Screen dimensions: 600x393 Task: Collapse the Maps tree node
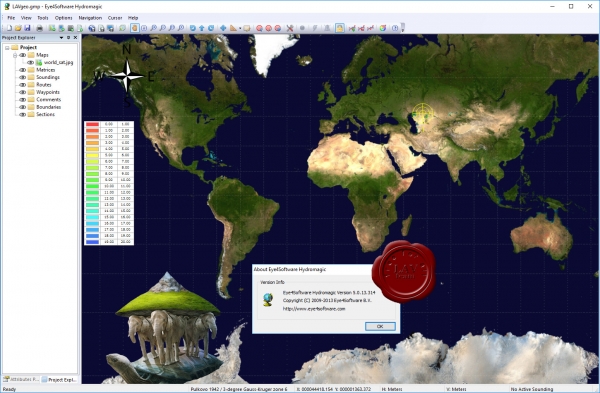(15, 55)
